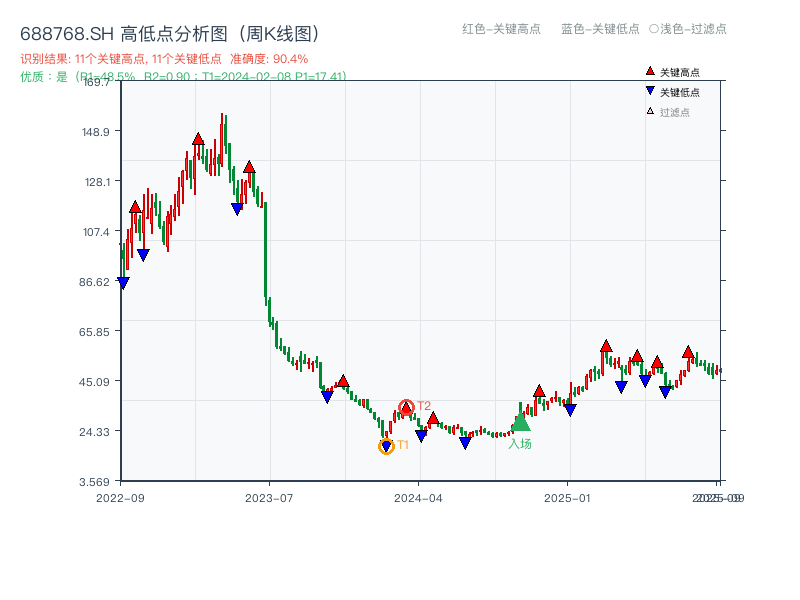Click the 148.9 y-axis label
The height and width of the screenshot is (600, 800).
pos(96,132)
